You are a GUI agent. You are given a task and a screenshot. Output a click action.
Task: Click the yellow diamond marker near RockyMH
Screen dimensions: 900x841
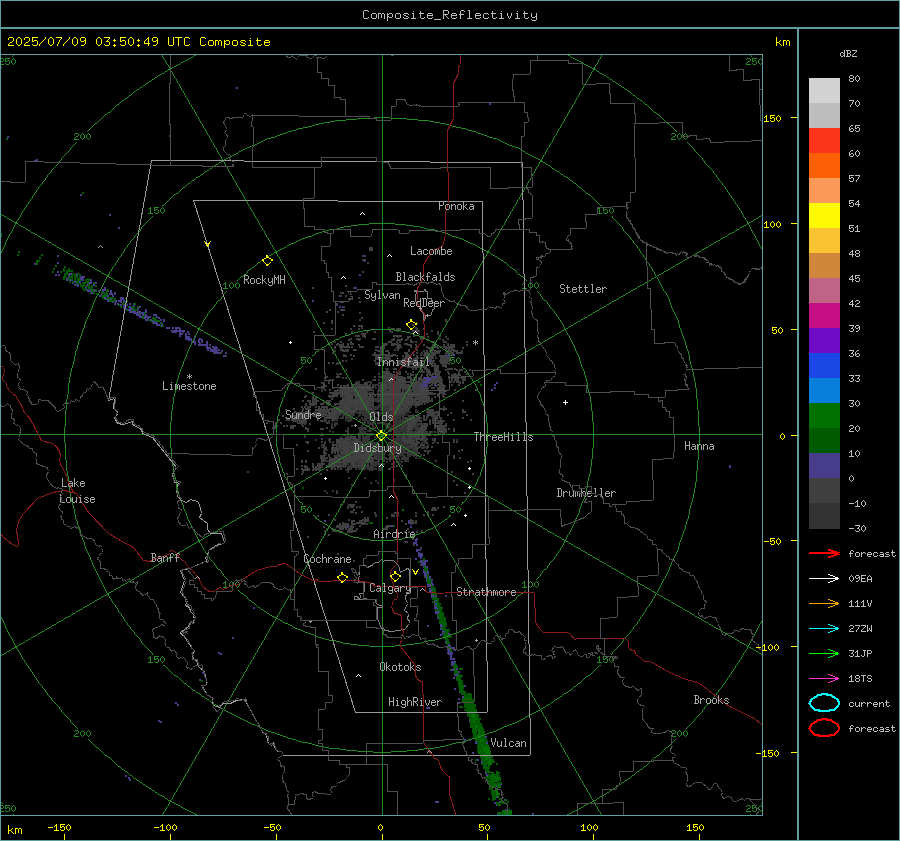point(267,261)
